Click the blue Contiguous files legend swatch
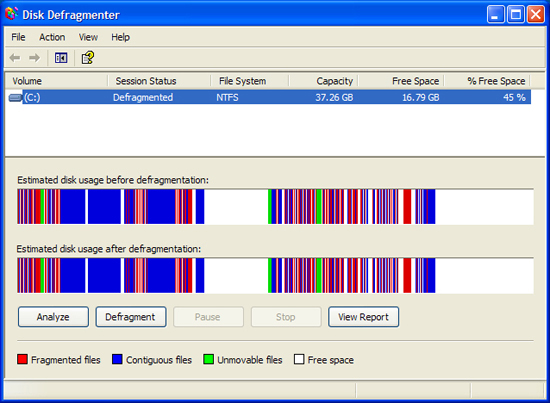Image resolution: width=550 pixels, height=403 pixels. [117, 359]
